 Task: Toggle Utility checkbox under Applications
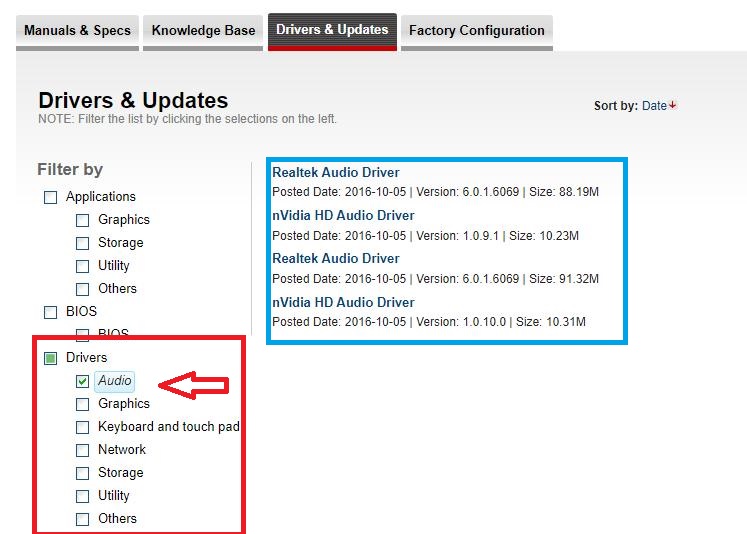(82, 266)
